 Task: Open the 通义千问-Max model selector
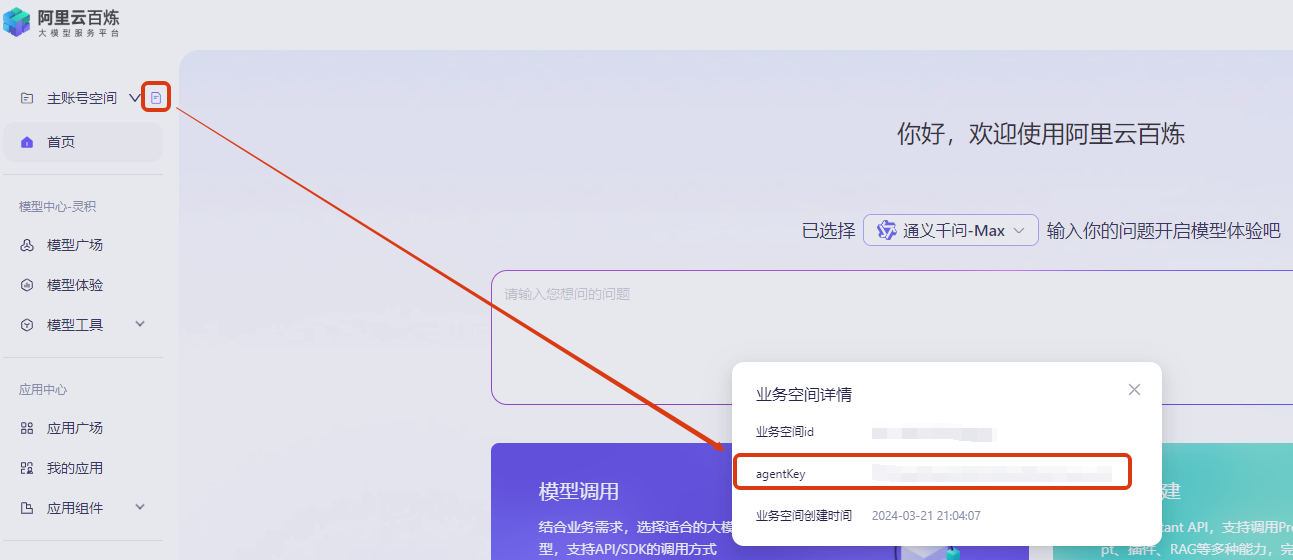951,230
